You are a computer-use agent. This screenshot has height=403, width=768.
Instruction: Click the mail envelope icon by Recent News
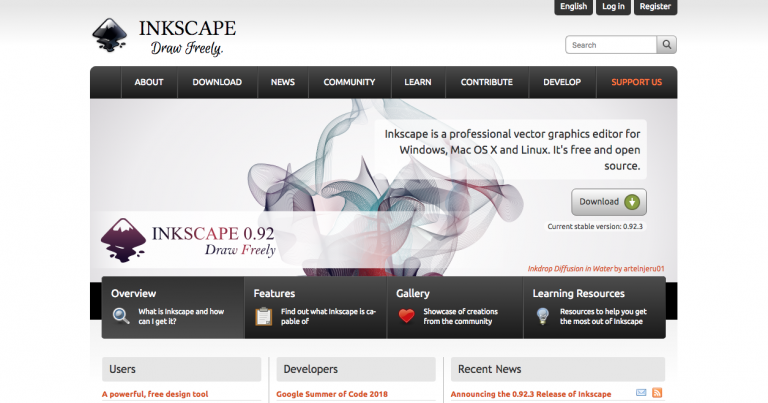[641, 393]
